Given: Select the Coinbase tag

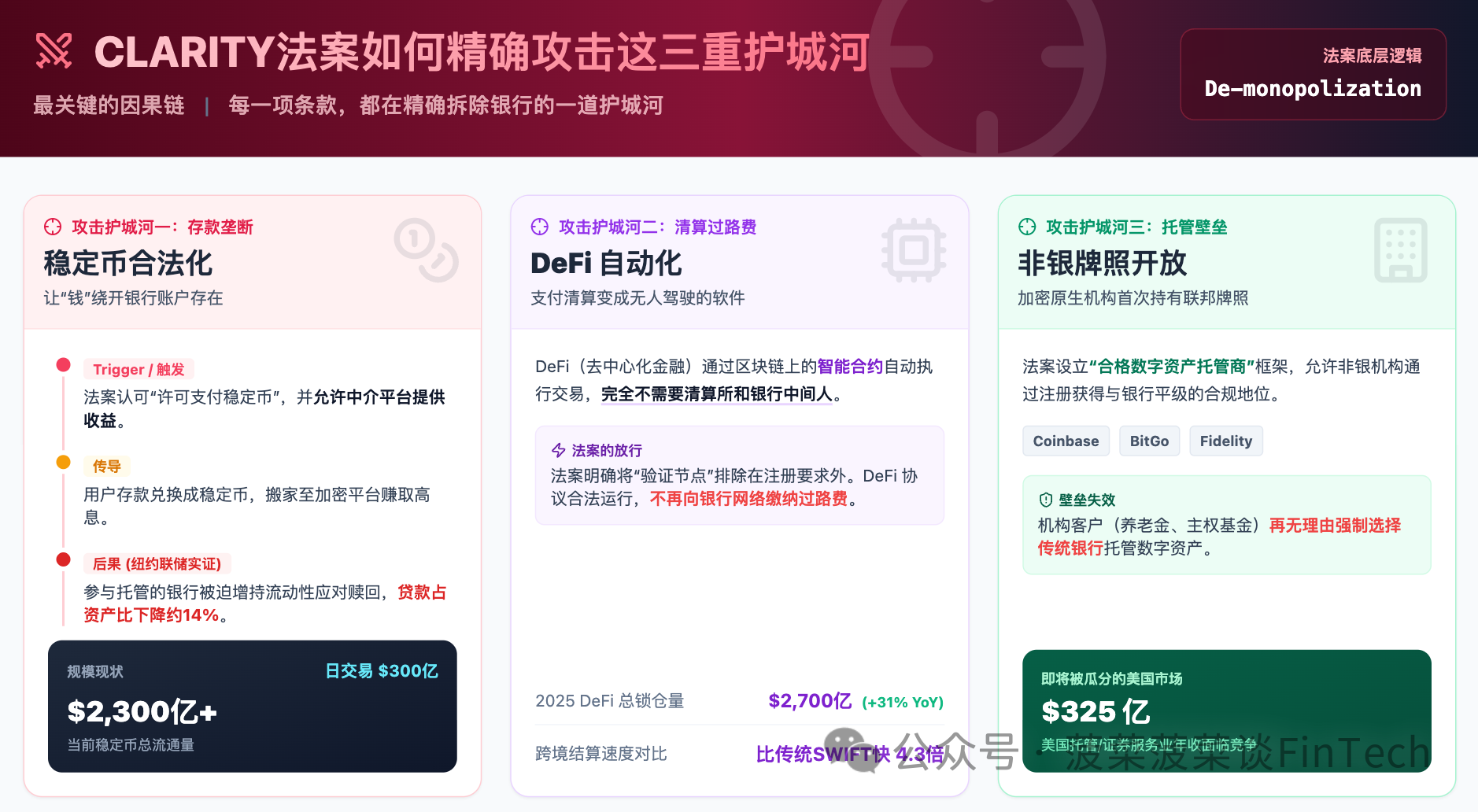Looking at the screenshot, I should (1066, 441).
